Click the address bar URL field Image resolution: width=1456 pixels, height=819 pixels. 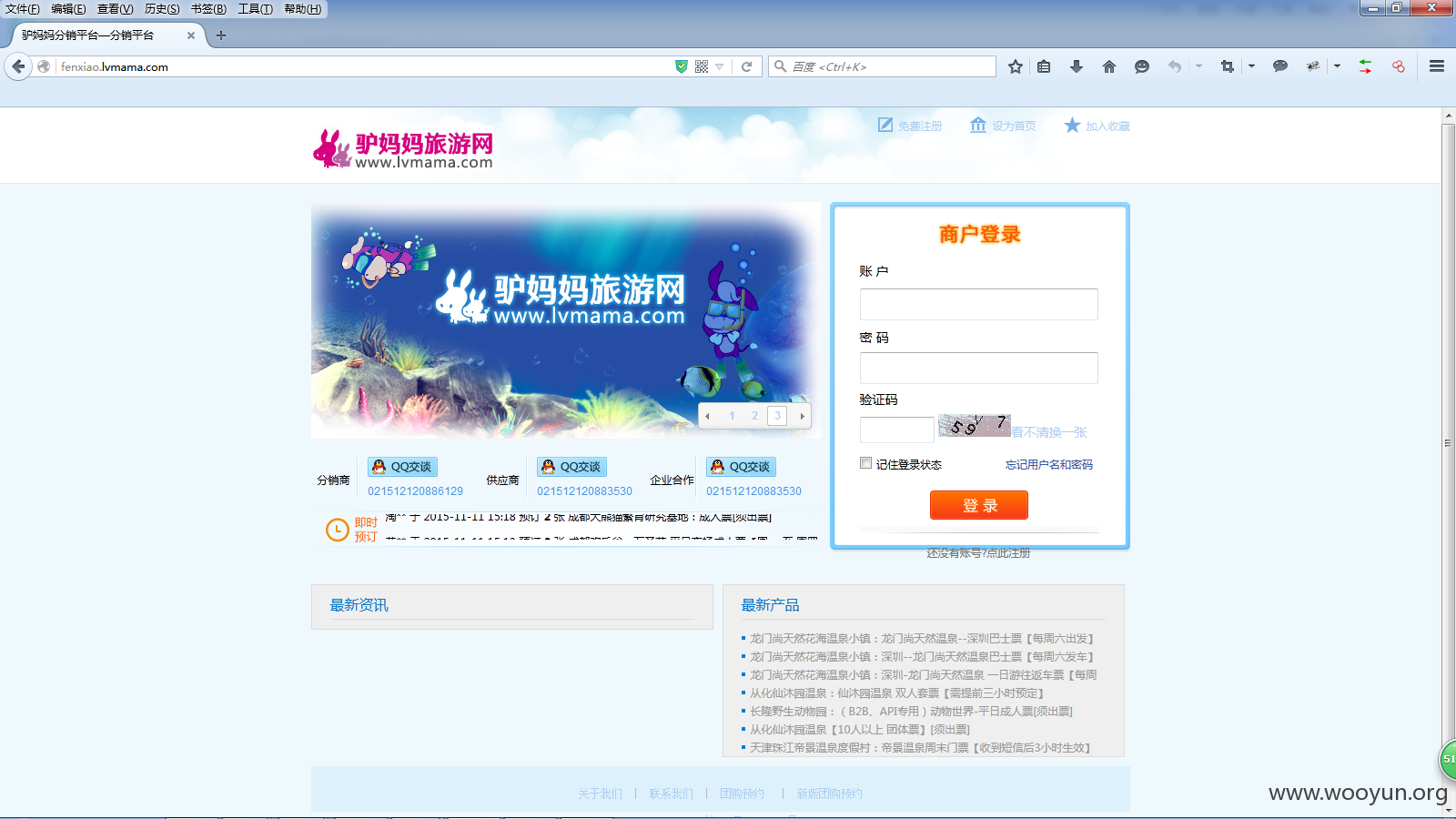tap(364, 66)
